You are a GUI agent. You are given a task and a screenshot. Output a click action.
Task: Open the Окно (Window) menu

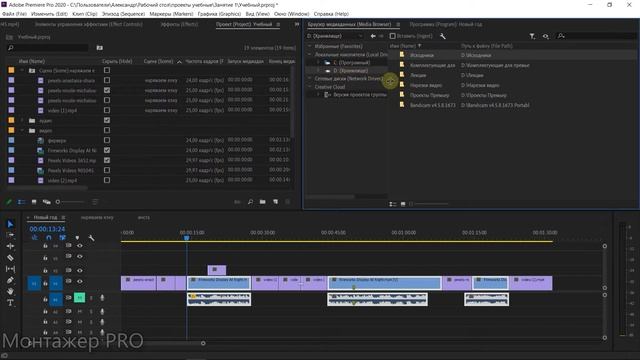click(291, 14)
